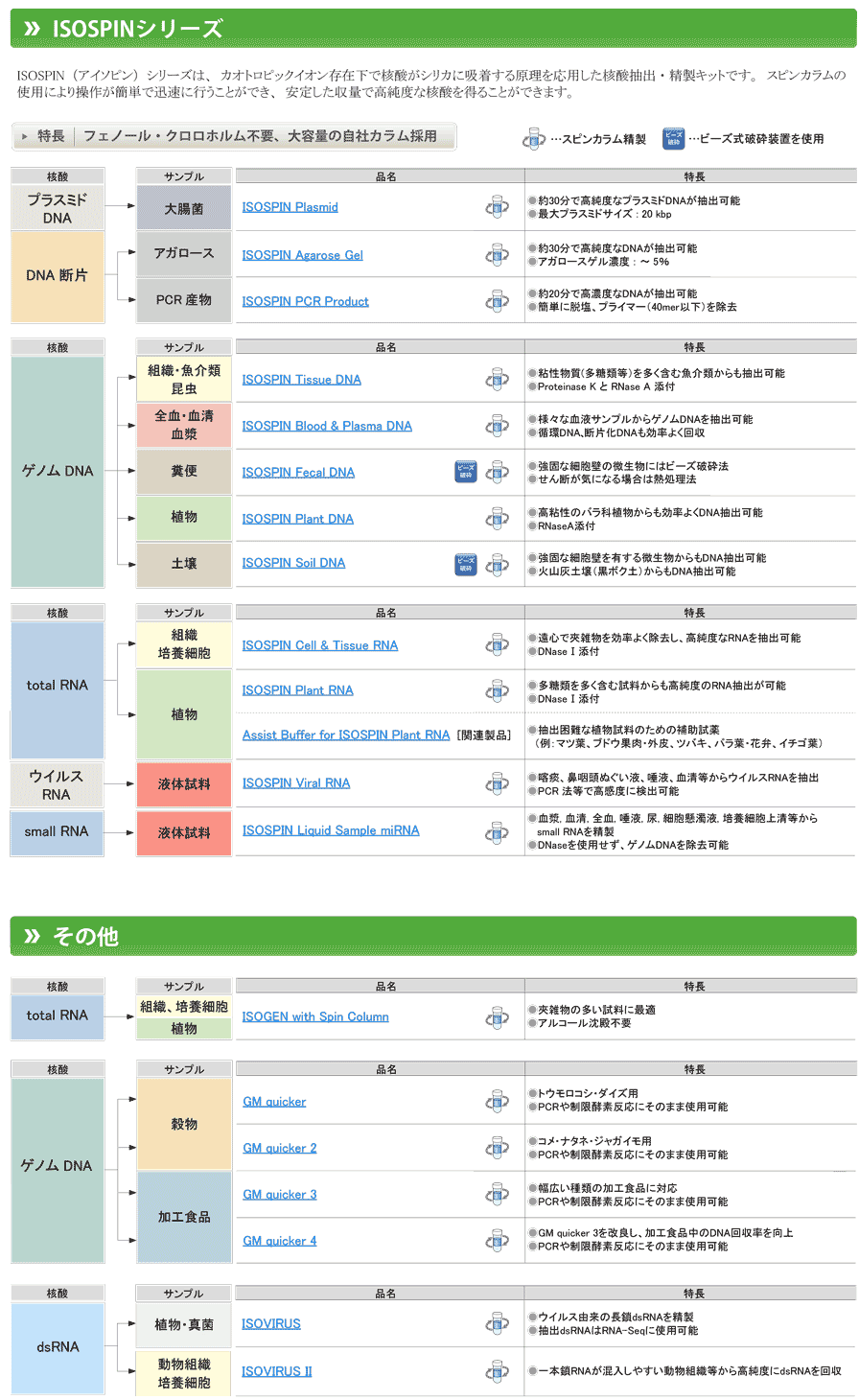Click the dsRNA category cell
The height and width of the screenshot is (1400, 859).
point(58,1347)
